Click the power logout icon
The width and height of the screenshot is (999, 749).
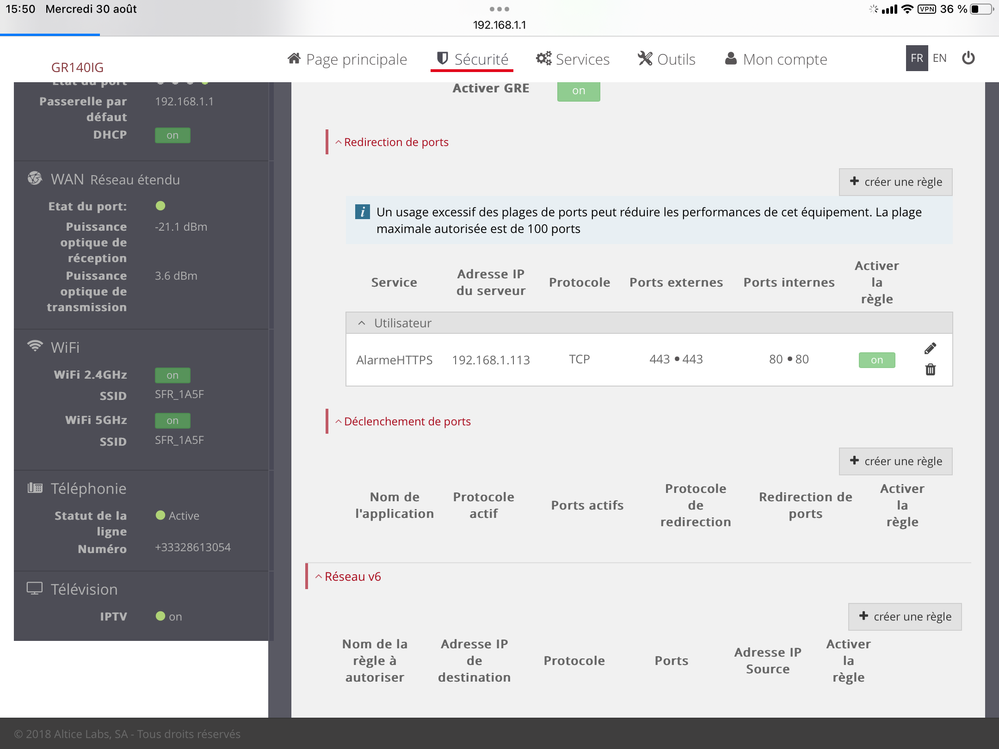click(x=968, y=58)
